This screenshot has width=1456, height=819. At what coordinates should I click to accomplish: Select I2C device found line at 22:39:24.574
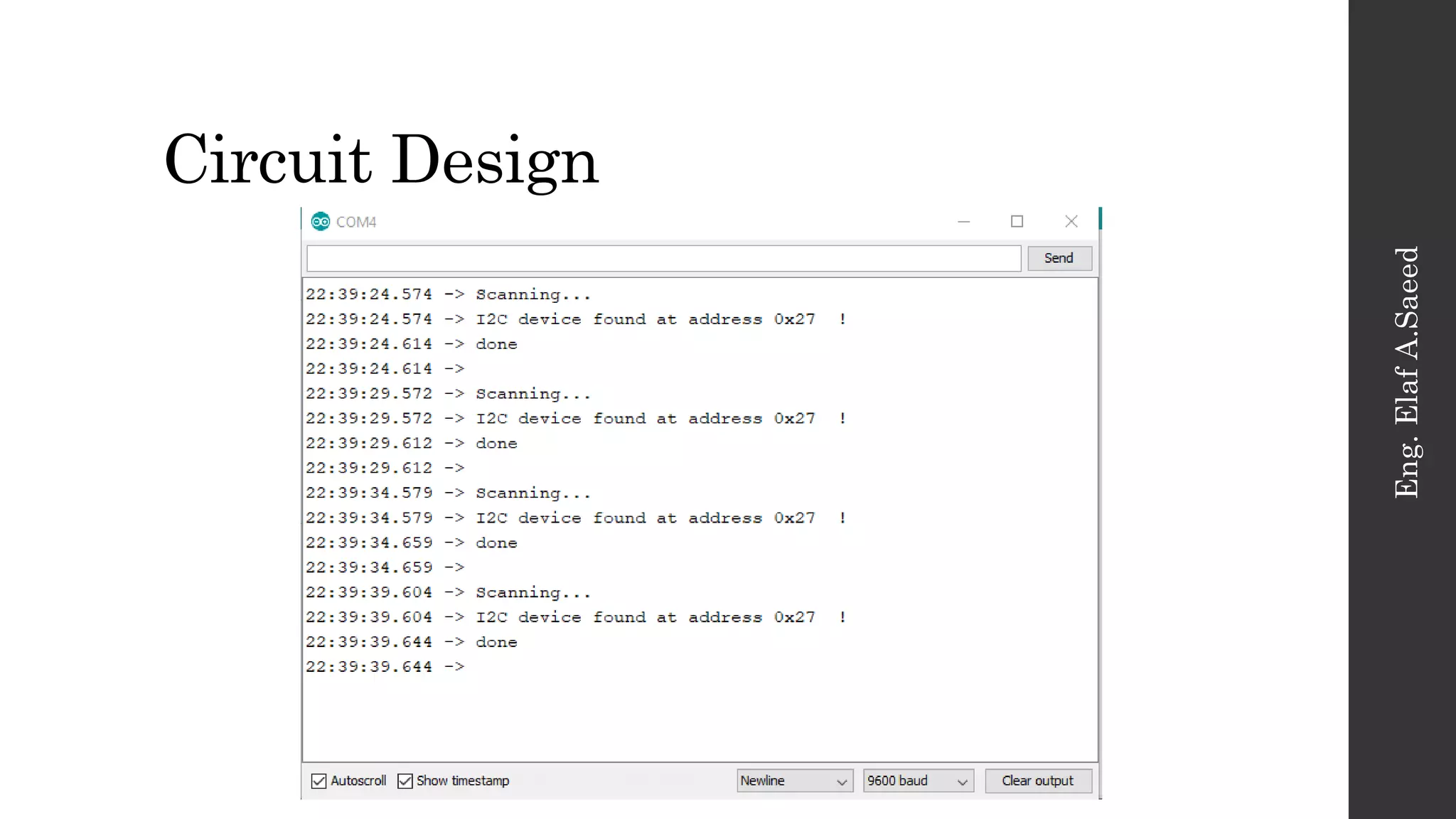pos(576,319)
